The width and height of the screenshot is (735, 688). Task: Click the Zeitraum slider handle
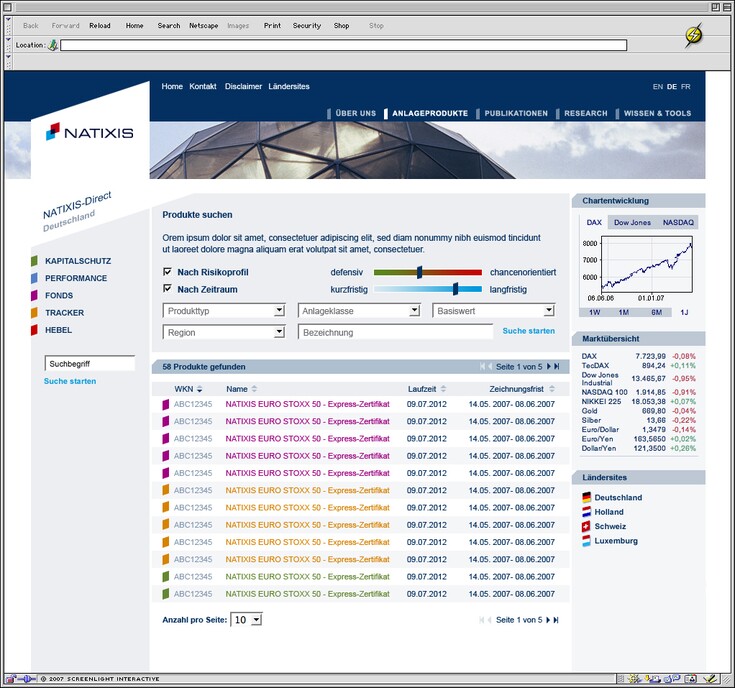click(x=455, y=289)
